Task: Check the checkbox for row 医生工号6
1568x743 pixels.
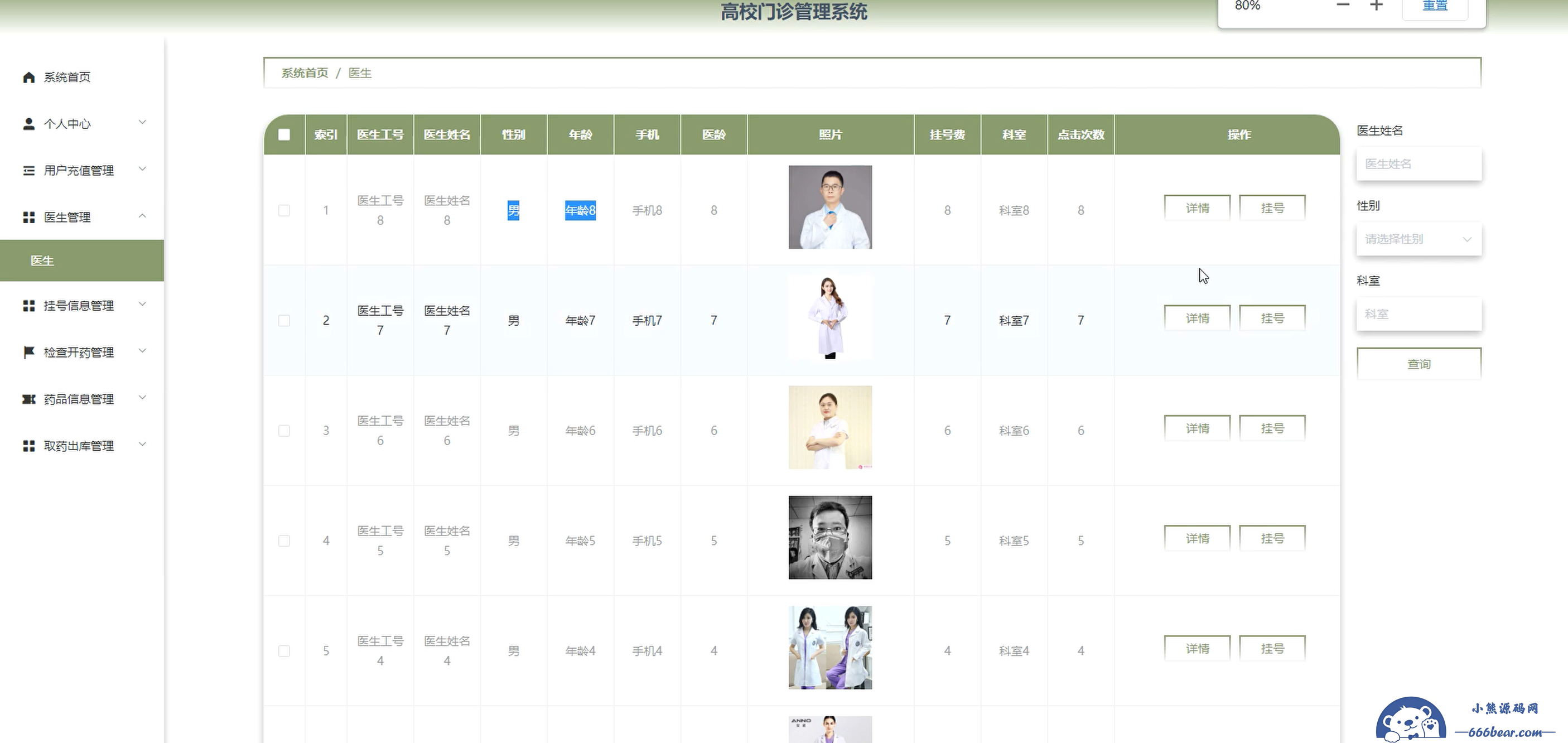Action: [x=284, y=431]
